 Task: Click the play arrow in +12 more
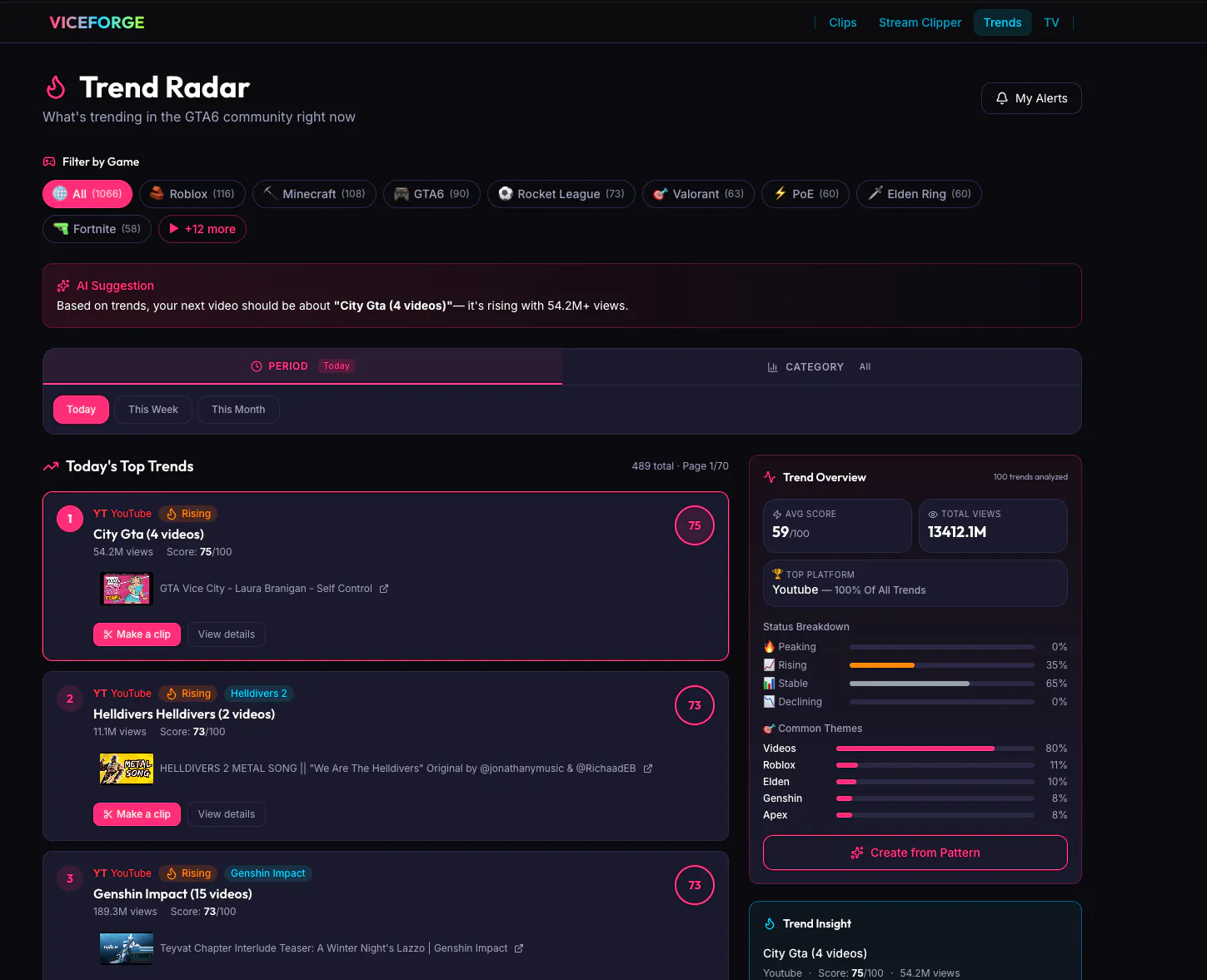coord(174,229)
